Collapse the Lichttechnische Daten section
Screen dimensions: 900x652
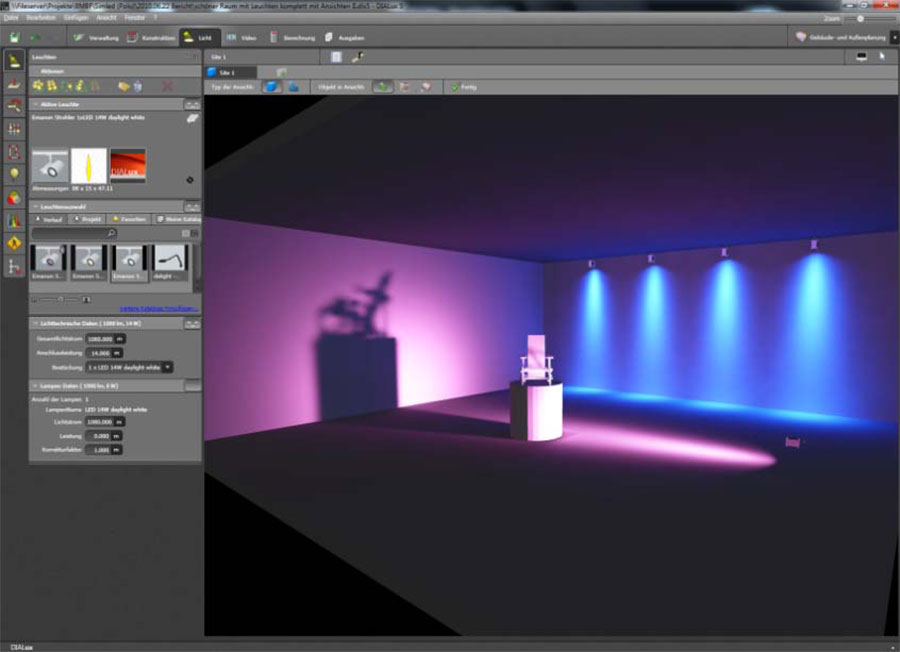pos(36,324)
